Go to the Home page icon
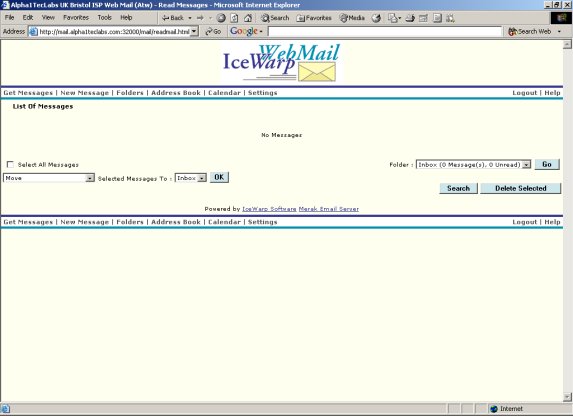The height and width of the screenshot is (416, 573). coord(248,18)
